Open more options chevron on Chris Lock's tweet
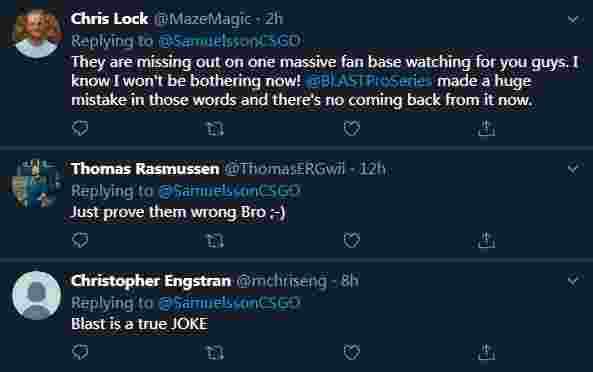593x372 pixels. (573, 19)
